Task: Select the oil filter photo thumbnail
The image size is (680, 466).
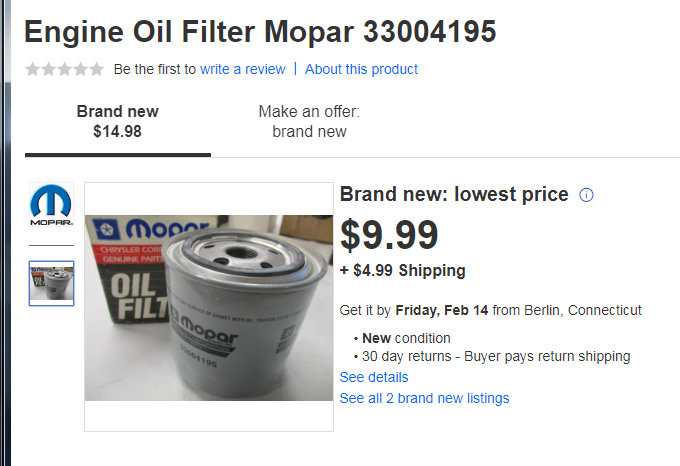Action: [51, 283]
